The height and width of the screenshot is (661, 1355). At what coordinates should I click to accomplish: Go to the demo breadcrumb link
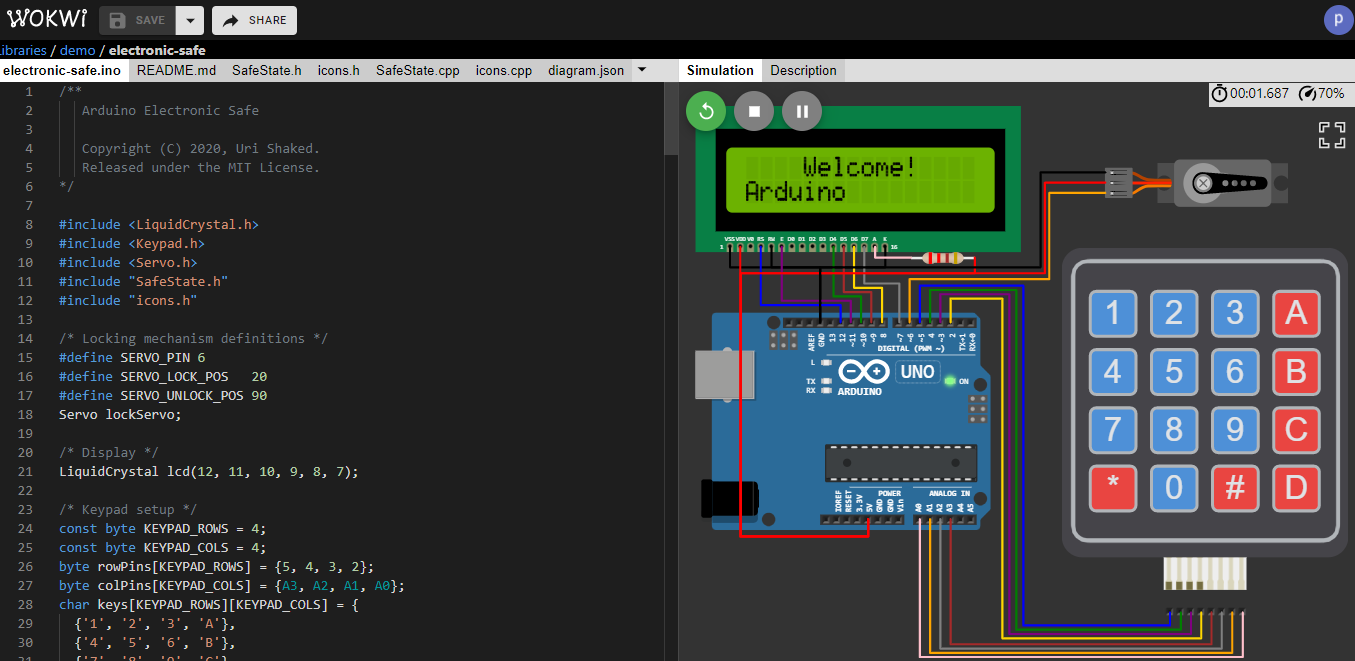point(78,50)
